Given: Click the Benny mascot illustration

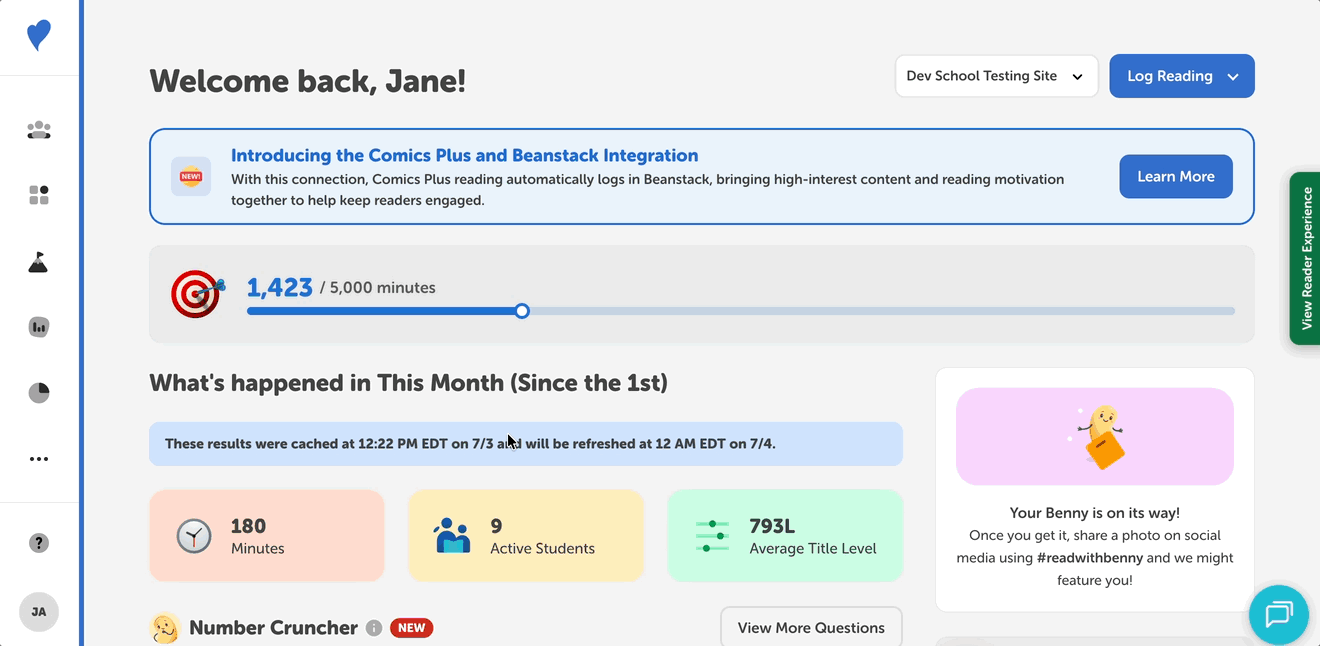Looking at the screenshot, I should pos(1096,436).
